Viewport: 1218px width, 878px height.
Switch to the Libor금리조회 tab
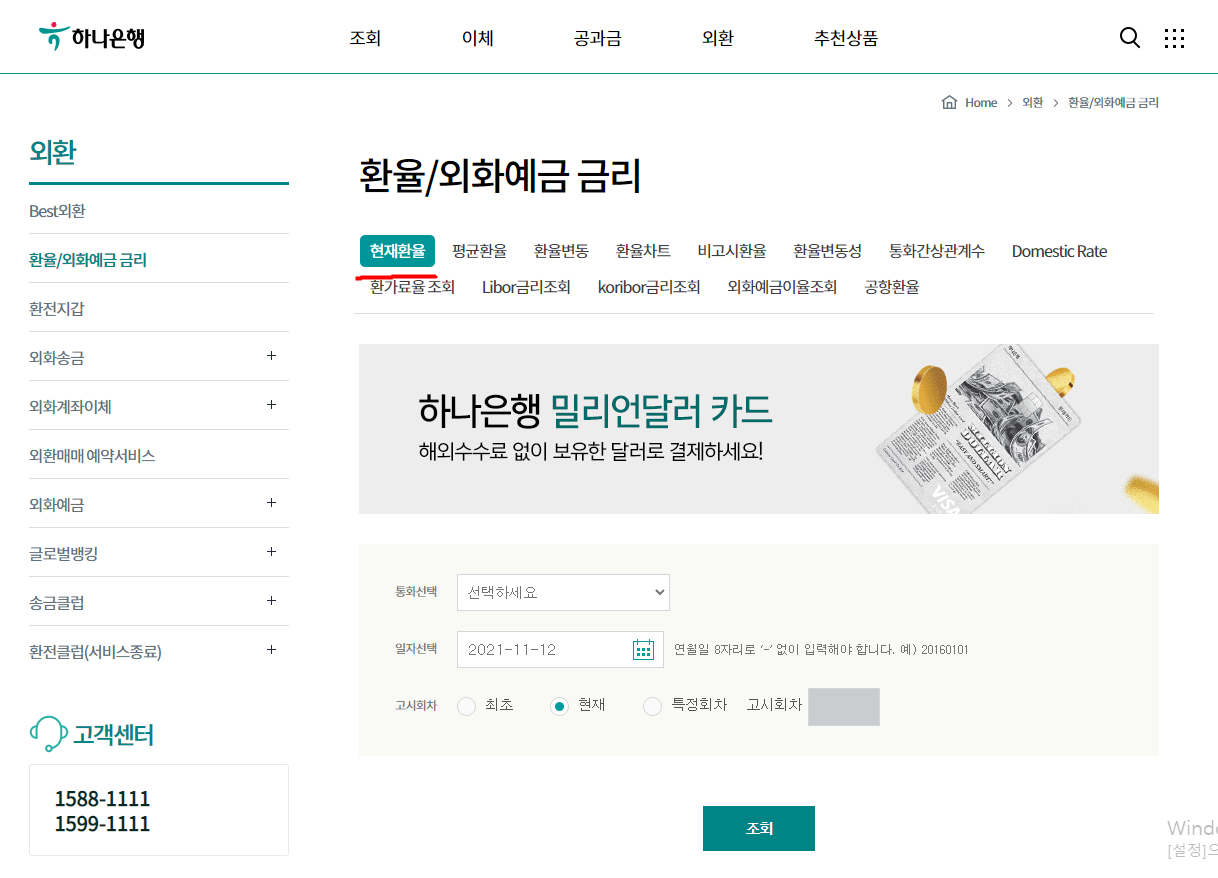(x=526, y=287)
